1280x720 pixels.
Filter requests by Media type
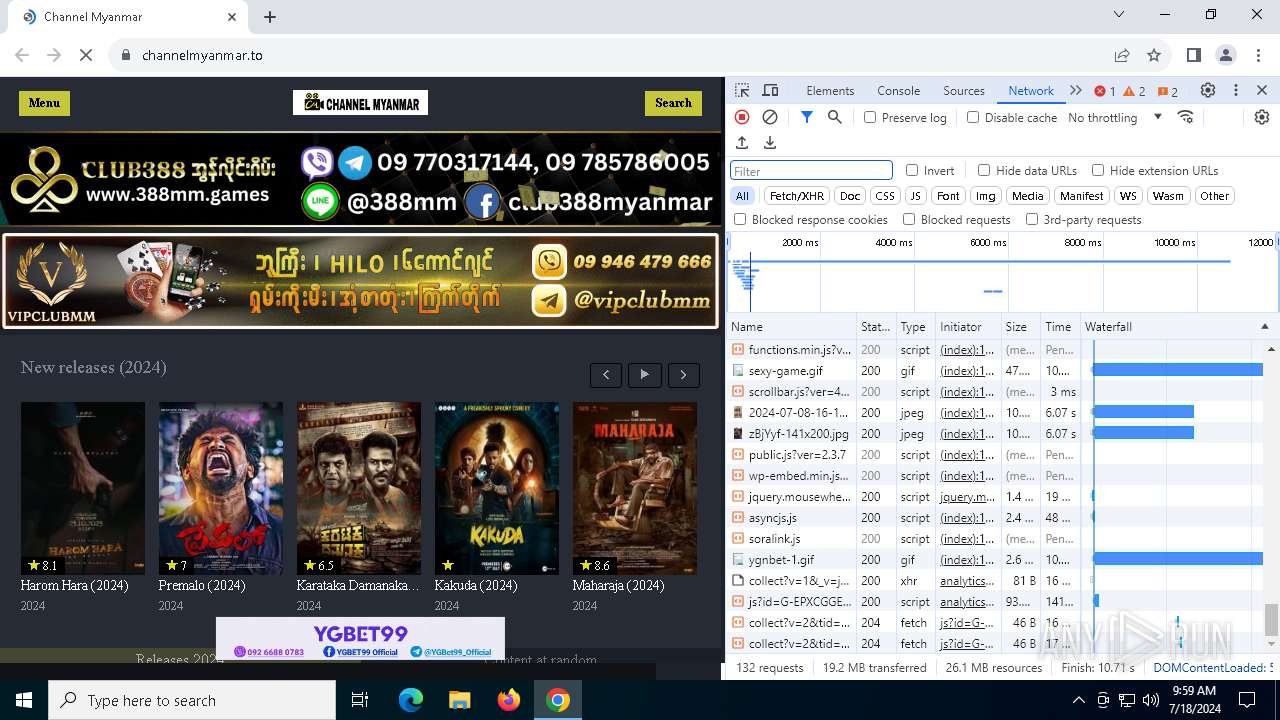coord(1027,196)
